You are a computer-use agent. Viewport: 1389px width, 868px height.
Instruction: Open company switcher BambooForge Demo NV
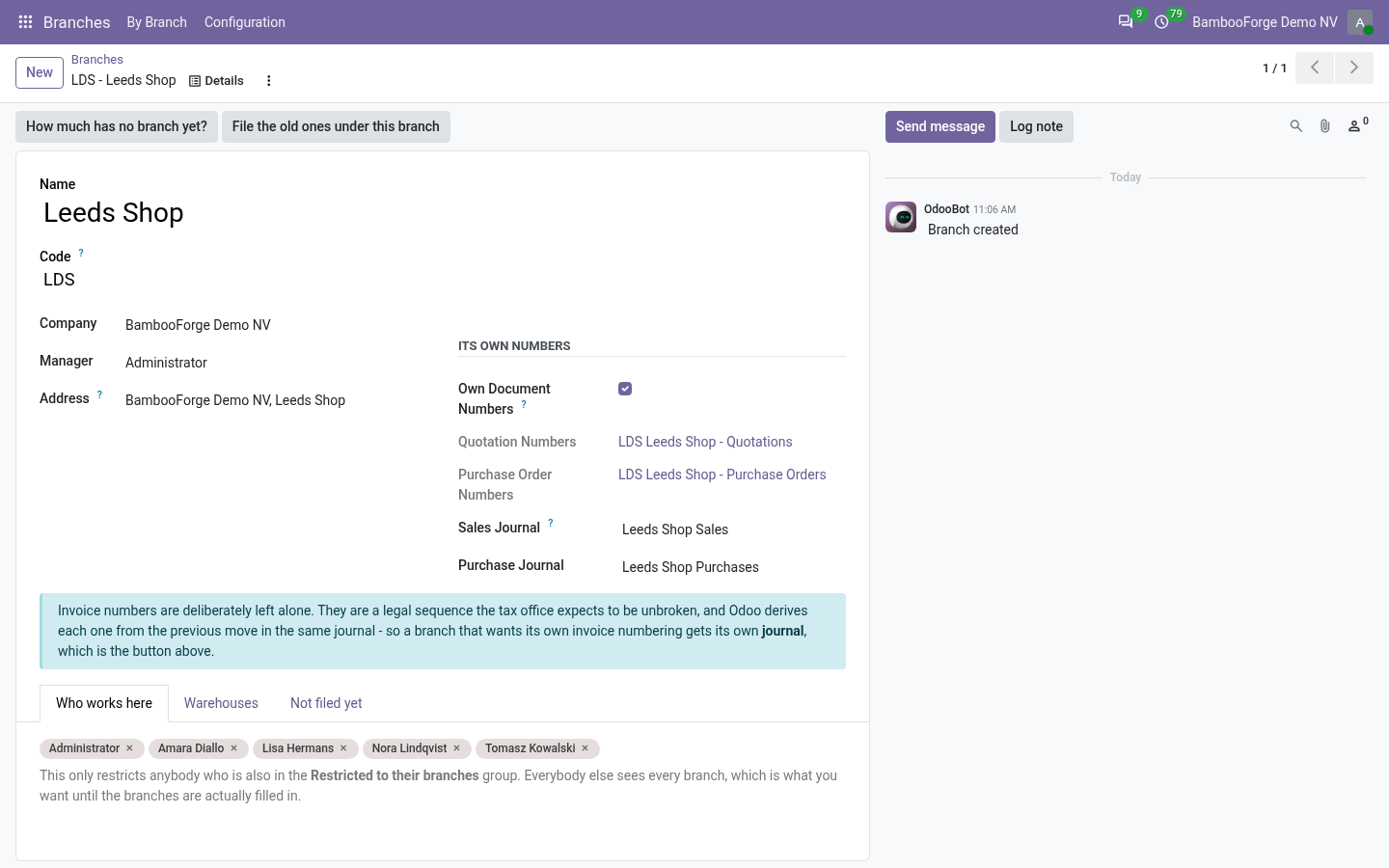[x=1265, y=22]
